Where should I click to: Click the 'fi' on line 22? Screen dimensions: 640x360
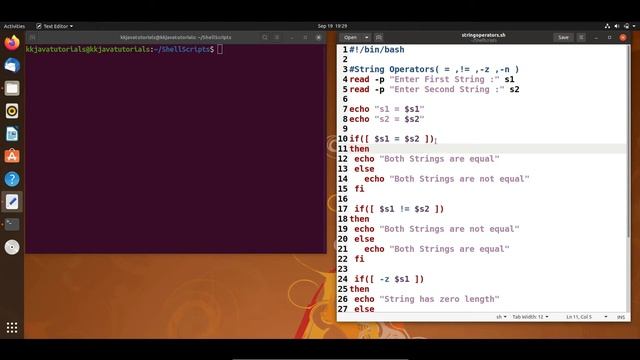[x=359, y=259]
